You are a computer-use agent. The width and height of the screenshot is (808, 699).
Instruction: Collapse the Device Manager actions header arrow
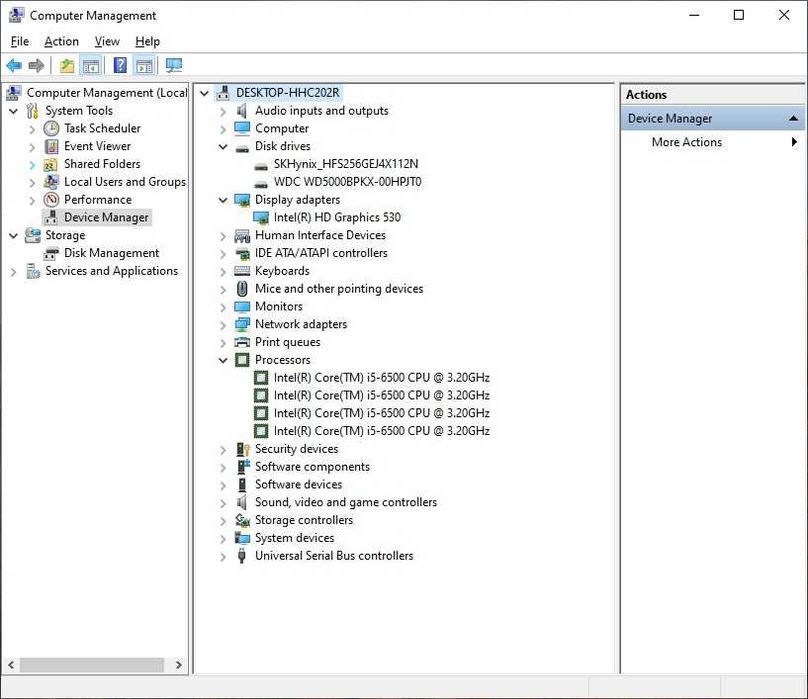click(794, 119)
